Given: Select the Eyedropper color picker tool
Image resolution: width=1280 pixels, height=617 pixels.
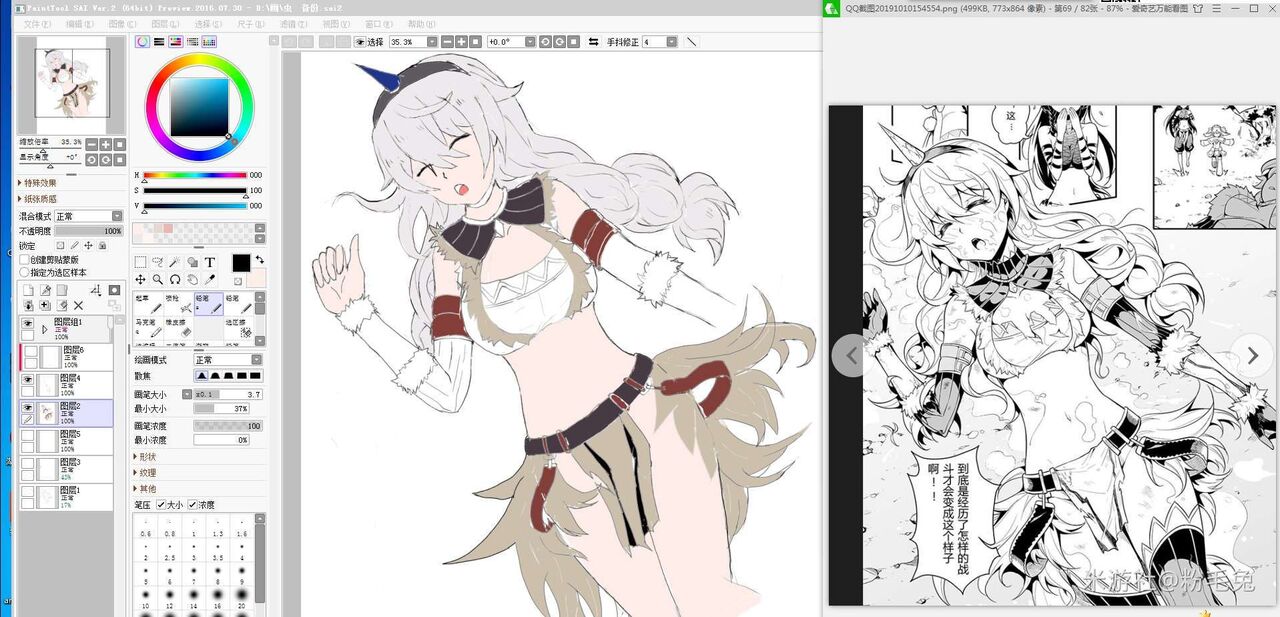Looking at the screenshot, I should tap(210, 279).
